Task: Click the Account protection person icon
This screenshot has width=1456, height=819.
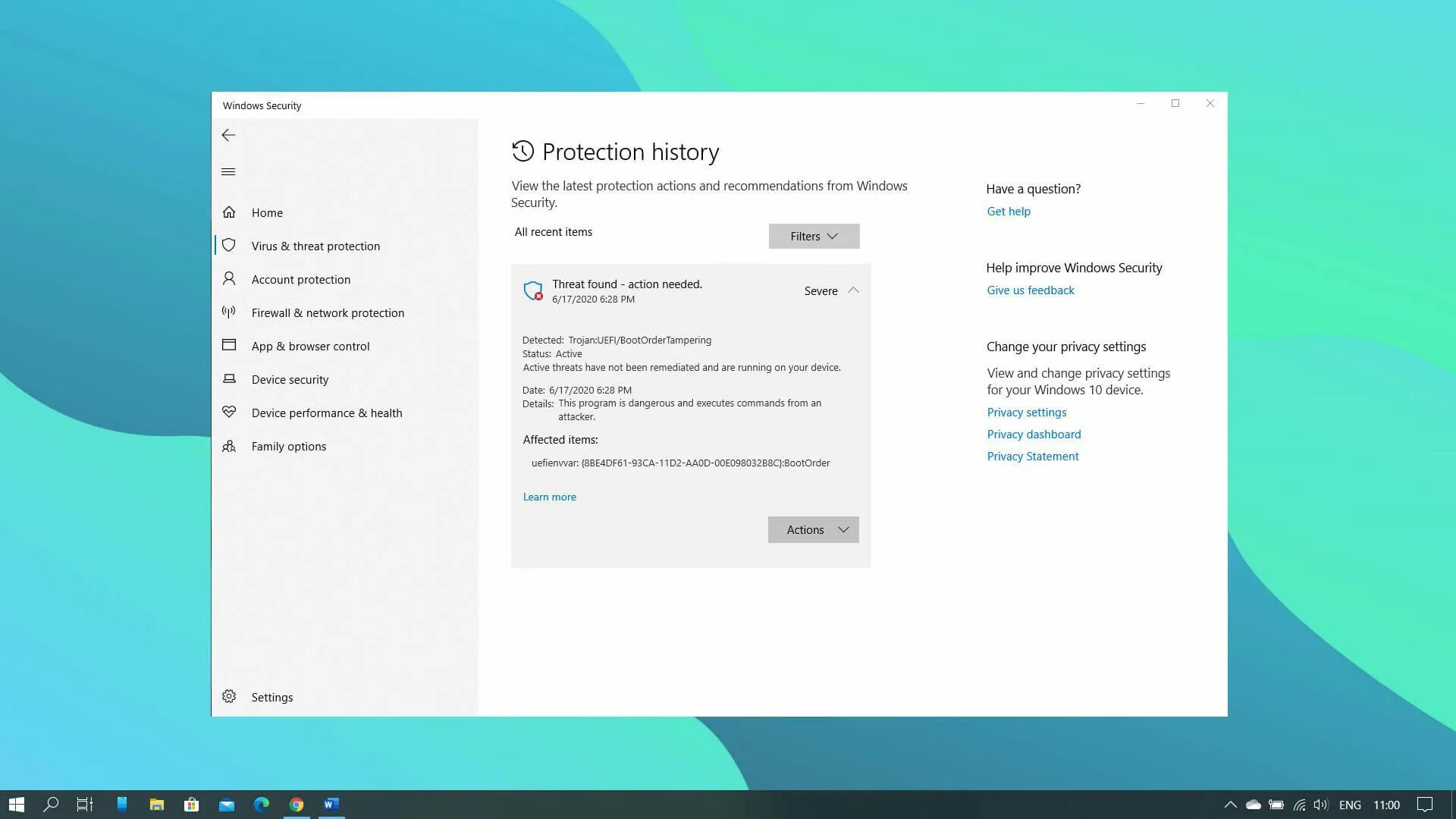Action: point(229,278)
